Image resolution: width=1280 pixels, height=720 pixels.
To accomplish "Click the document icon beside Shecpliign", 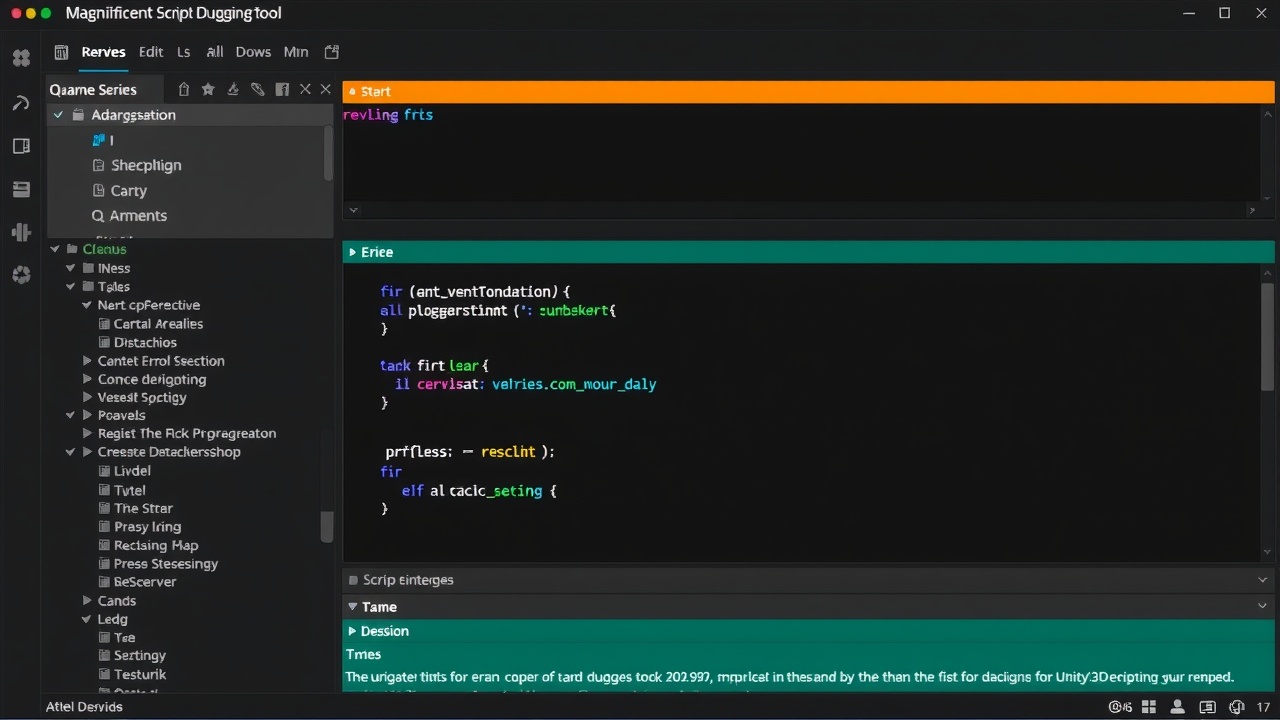I will 98,165.
